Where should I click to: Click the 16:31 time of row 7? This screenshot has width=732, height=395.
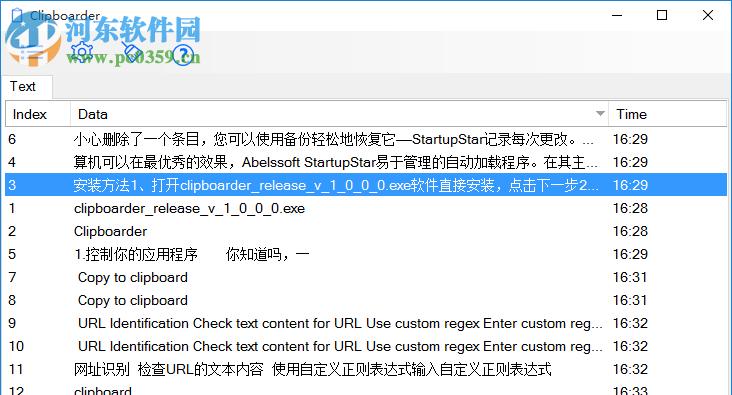pyautogui.click(x=630, y=277)
